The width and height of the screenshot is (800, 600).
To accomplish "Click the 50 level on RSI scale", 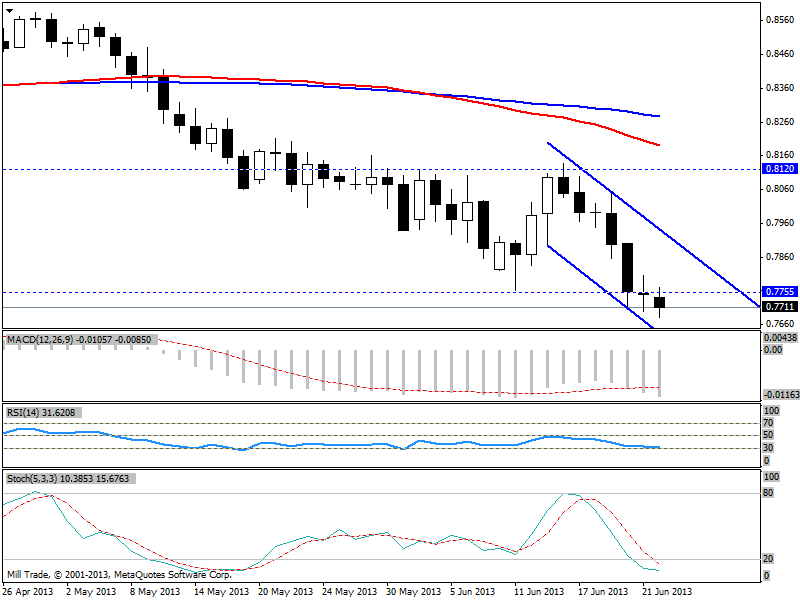I will tap(768, 435).
